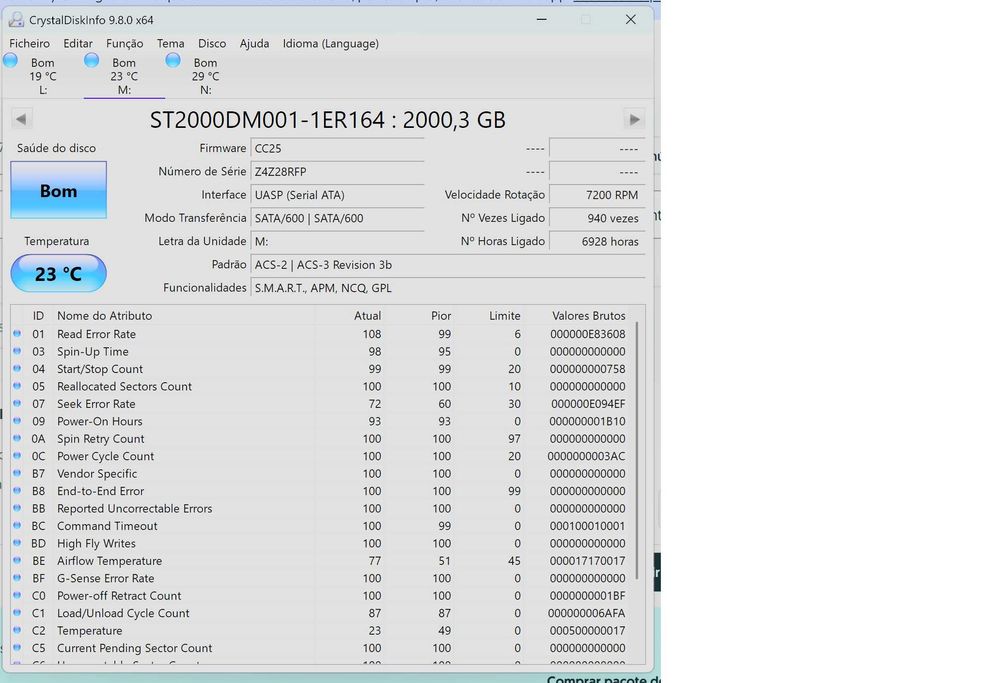Click the serial number field Z4Z28RFP
1000x683 pixels.
[337, 172]
